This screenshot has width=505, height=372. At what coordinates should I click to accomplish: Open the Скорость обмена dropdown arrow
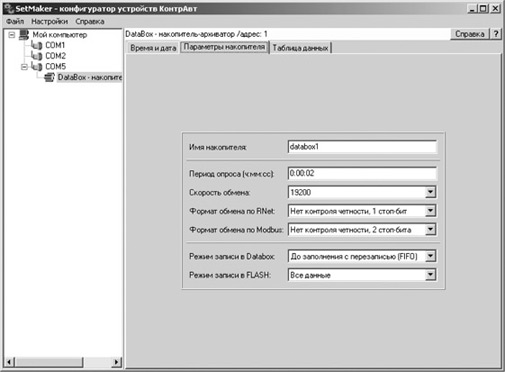pos(430,192)
